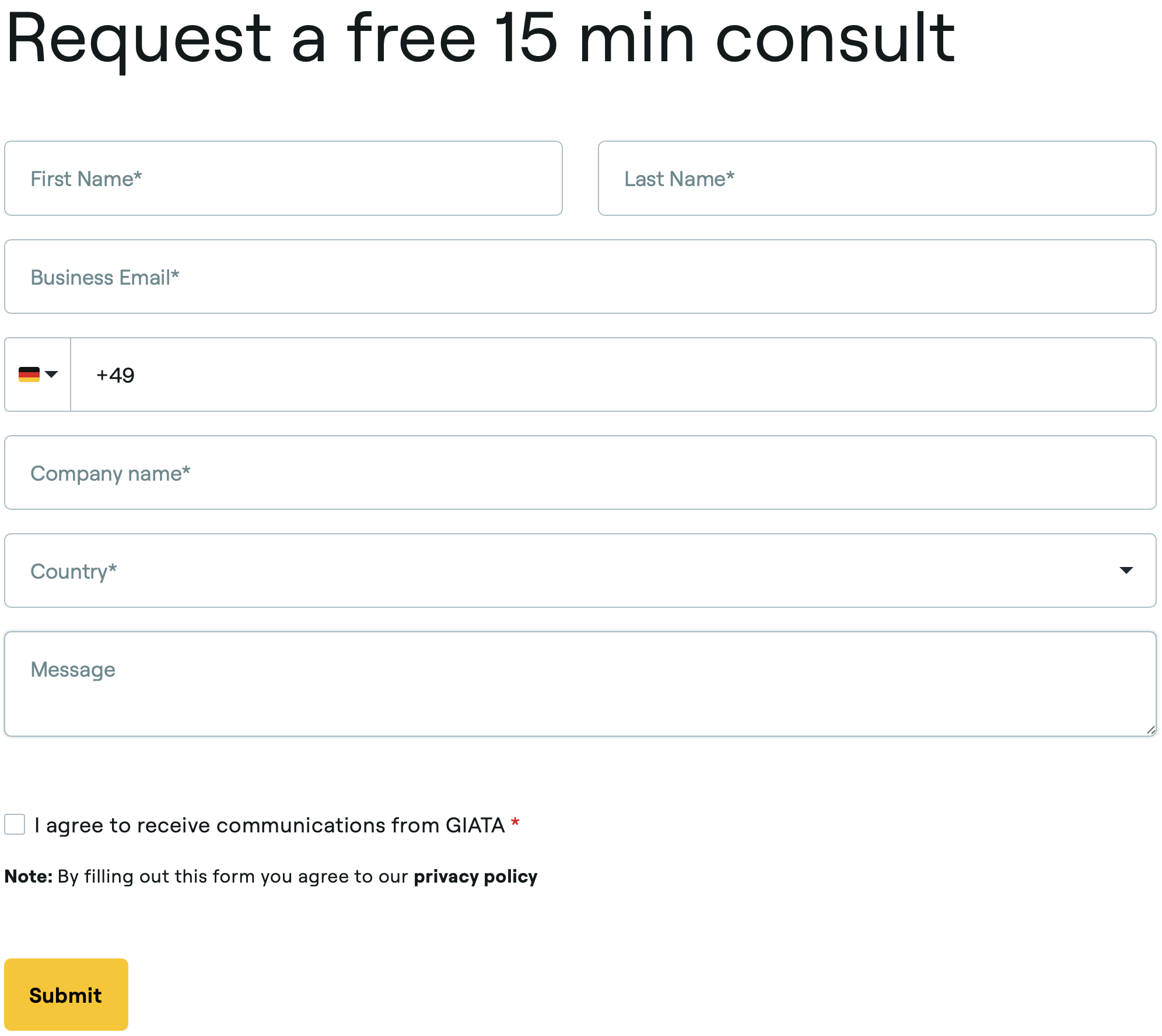Focus the Last Name field
Viewport: 1162px width, 1036px height.
pos(877,178)
